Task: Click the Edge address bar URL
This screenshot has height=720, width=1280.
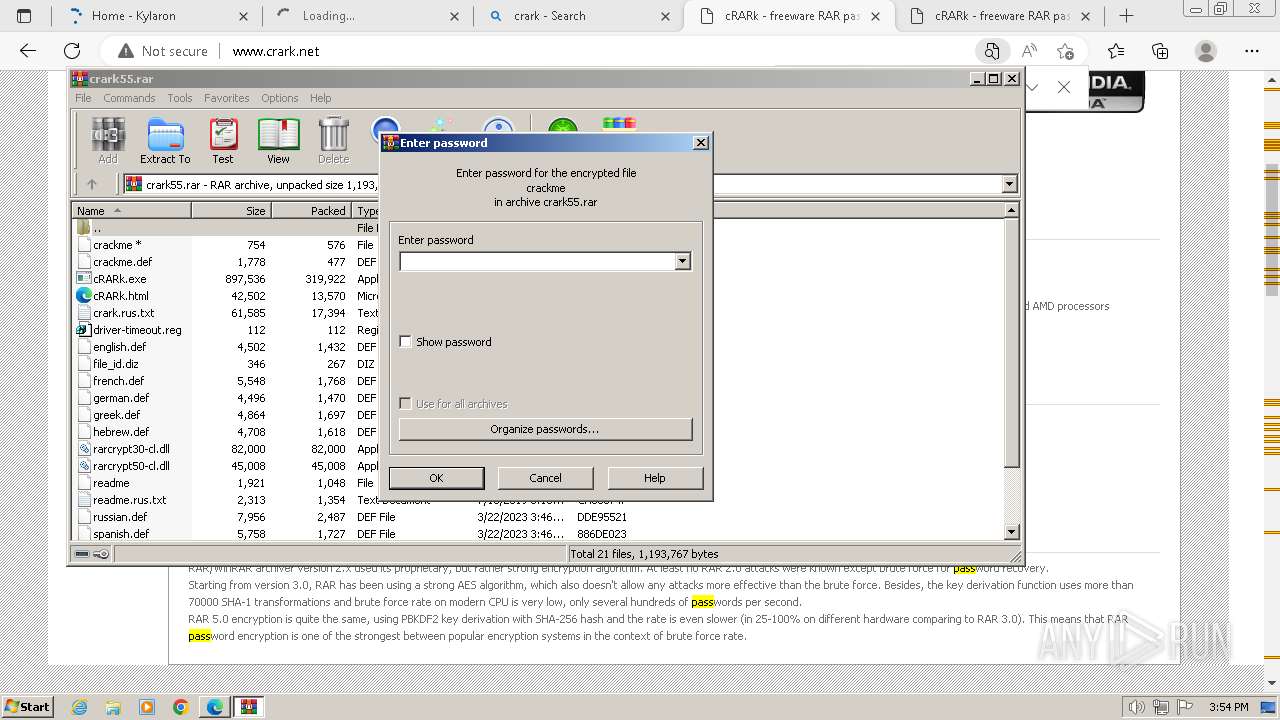Action: click(x=276, y=51)
